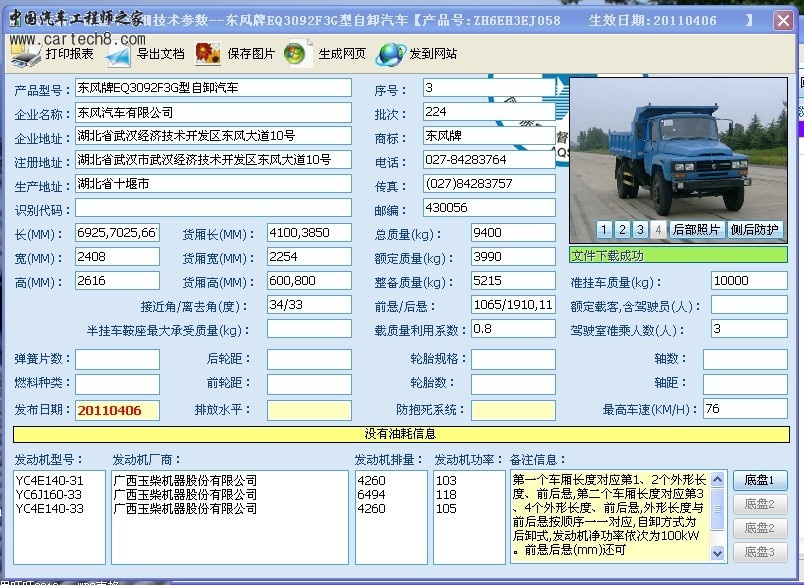Click the 最高车速 field showing 76
Screen dimensions: 804x585
pos(745,409)
